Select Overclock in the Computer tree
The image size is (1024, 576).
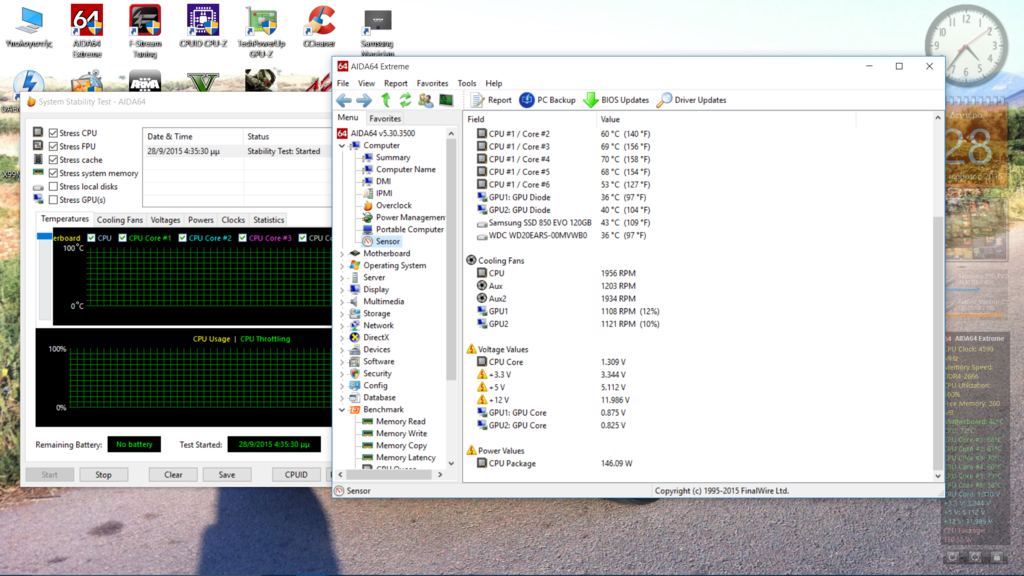(x=393, y=206)
